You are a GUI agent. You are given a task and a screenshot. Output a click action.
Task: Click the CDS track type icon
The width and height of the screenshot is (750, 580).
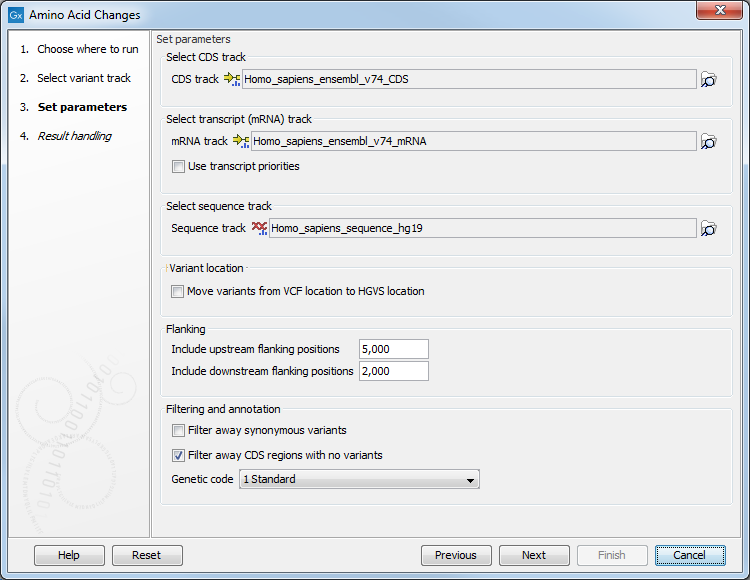(232, 80)
